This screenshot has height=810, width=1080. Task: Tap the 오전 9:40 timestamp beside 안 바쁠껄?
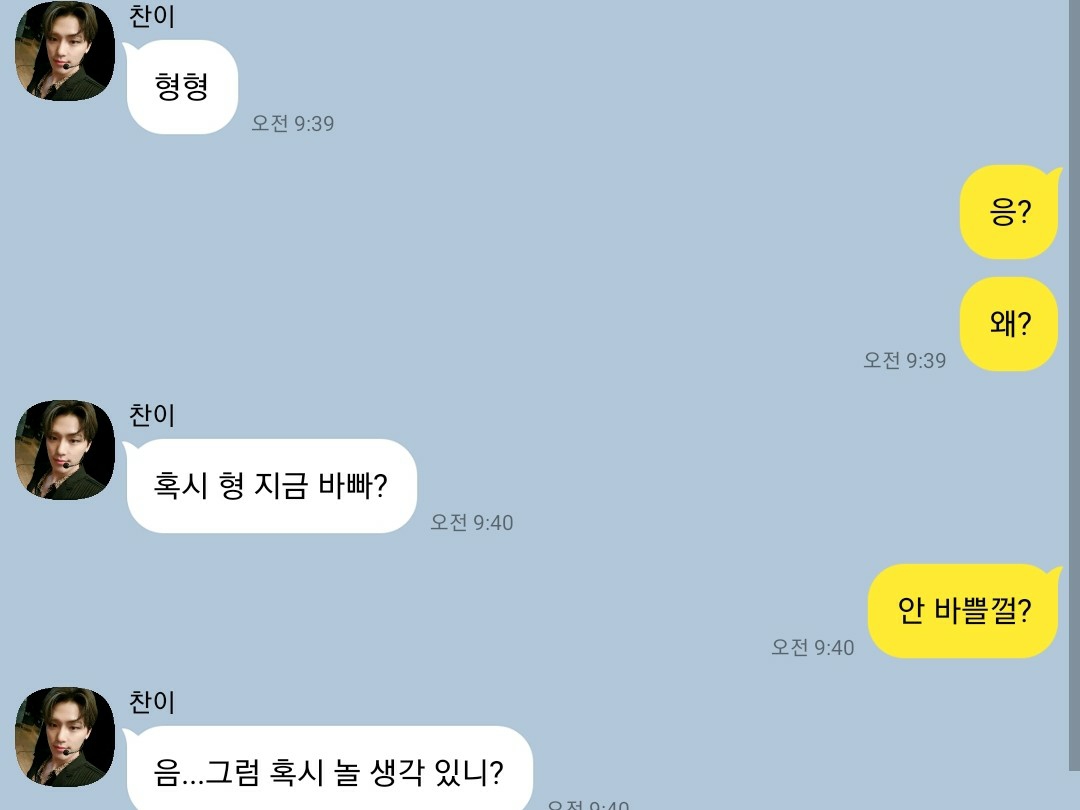pos(813,647)
